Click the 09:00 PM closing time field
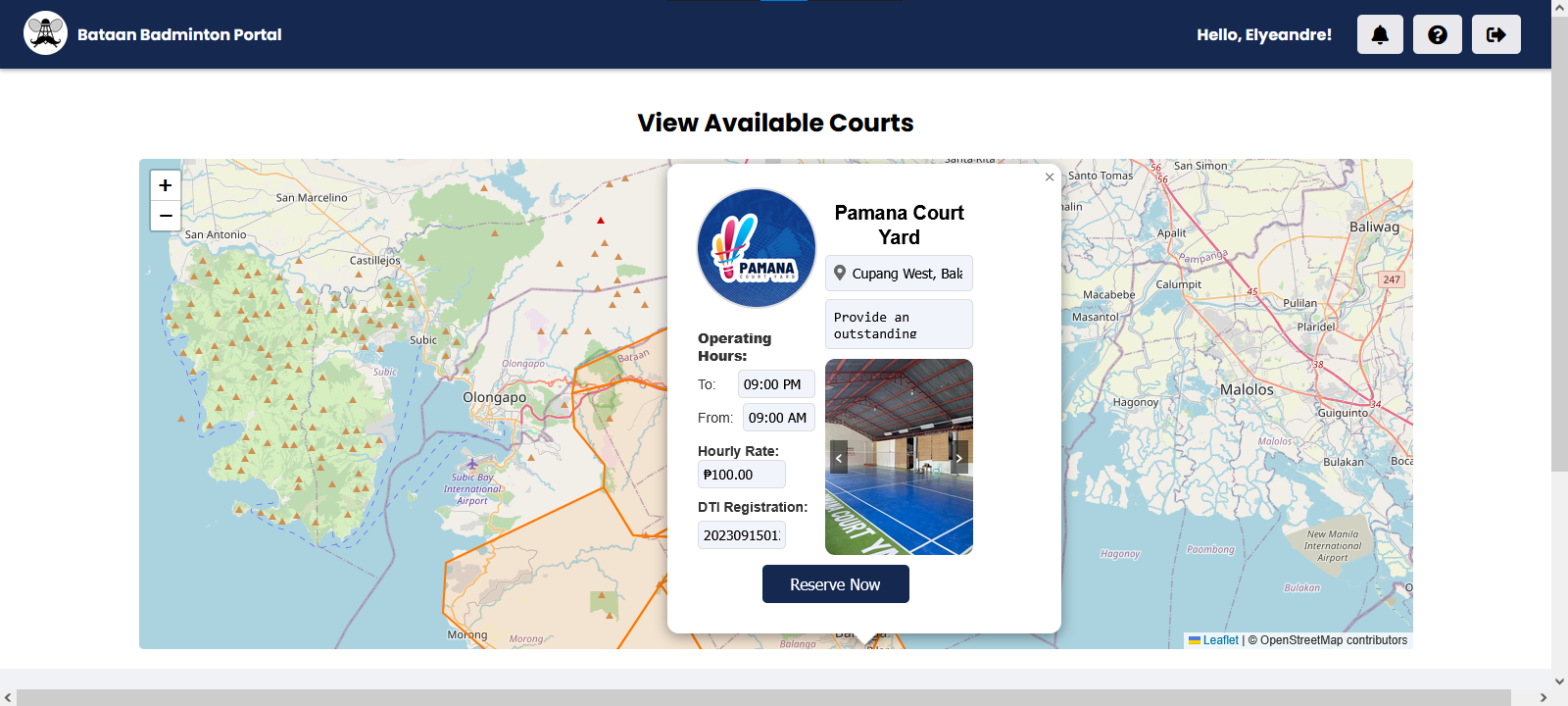The height and width of the screenshot is (706, 1568). (776, 384)
